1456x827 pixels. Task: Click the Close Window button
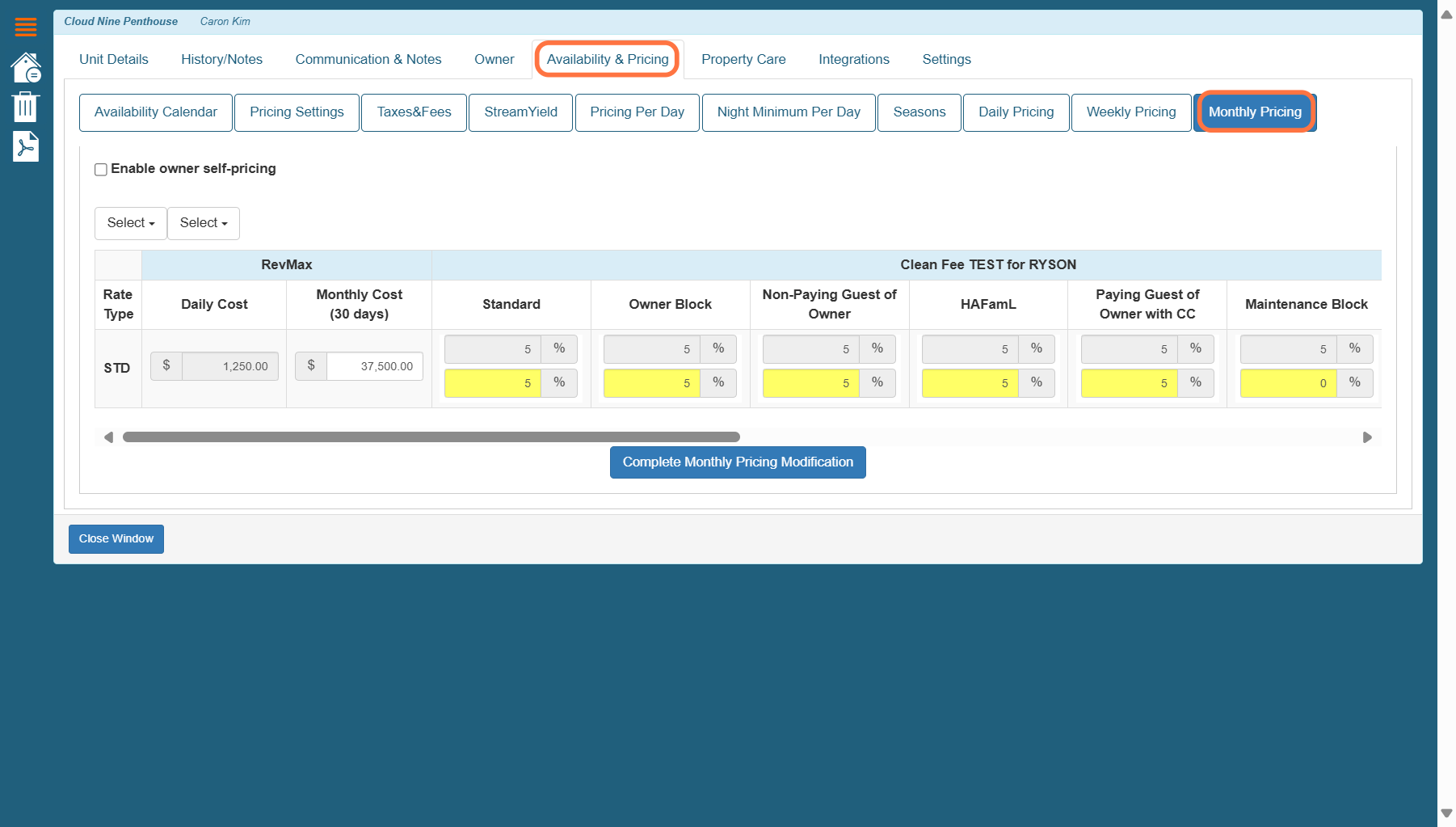coord(116,539)
